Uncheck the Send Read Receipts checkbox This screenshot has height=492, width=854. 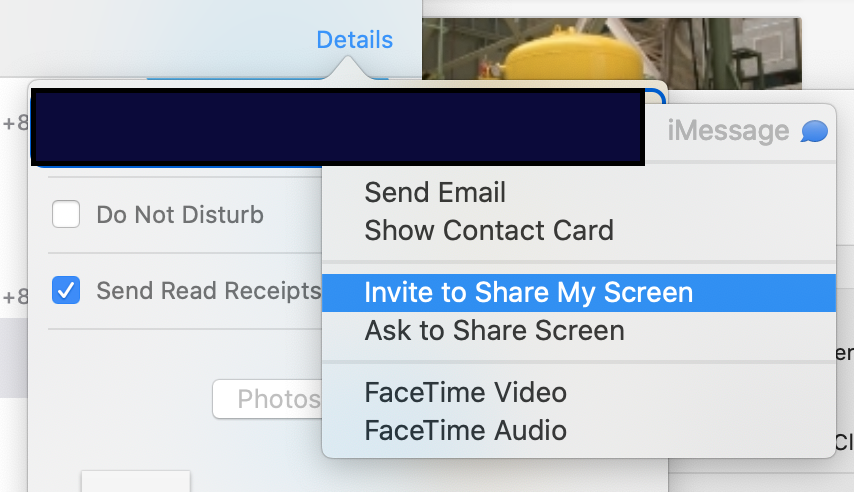point(66,290)
